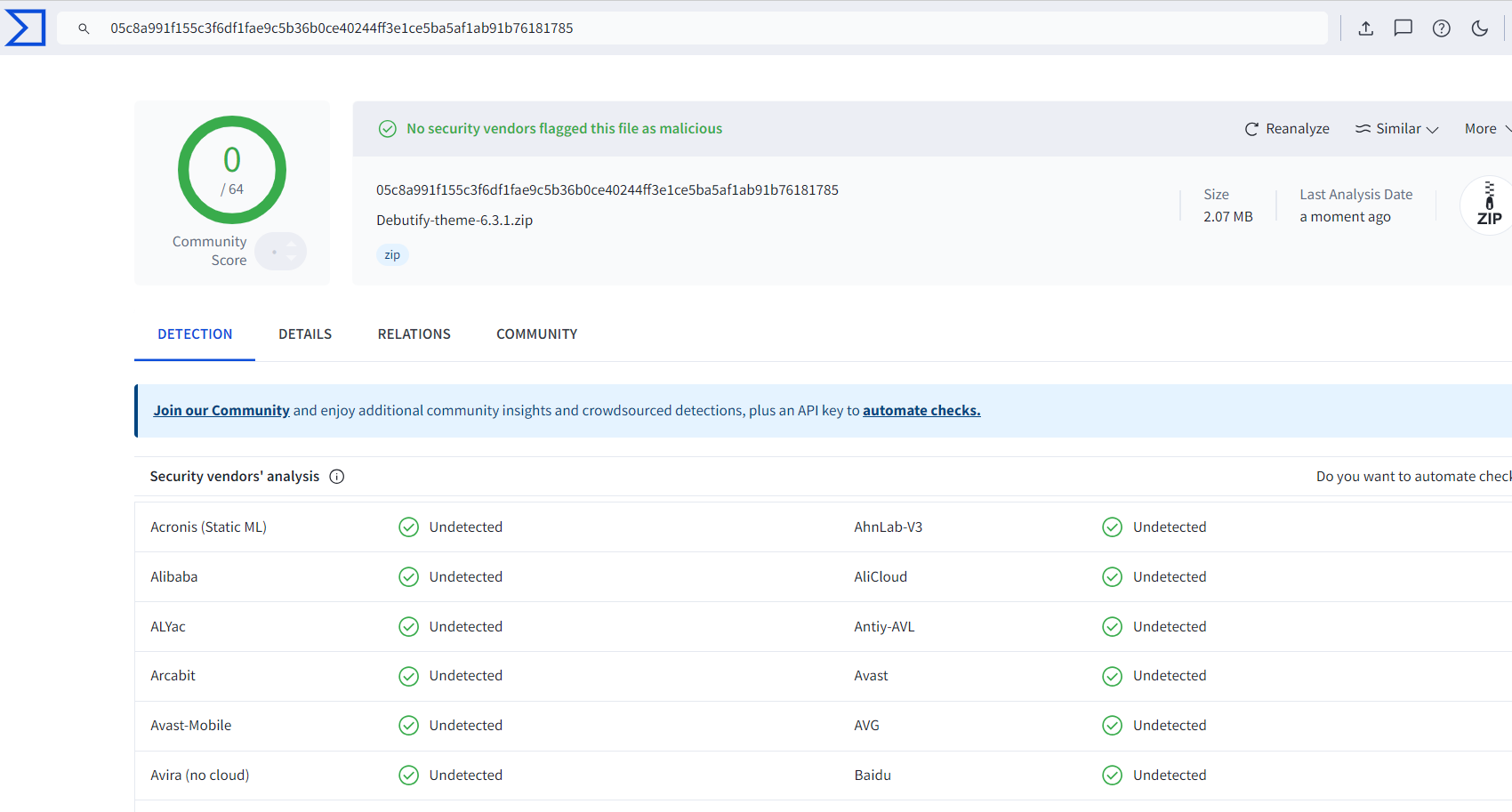
Task: Click the Acronis (Static ML) undetected check icon
Action: 409,527
